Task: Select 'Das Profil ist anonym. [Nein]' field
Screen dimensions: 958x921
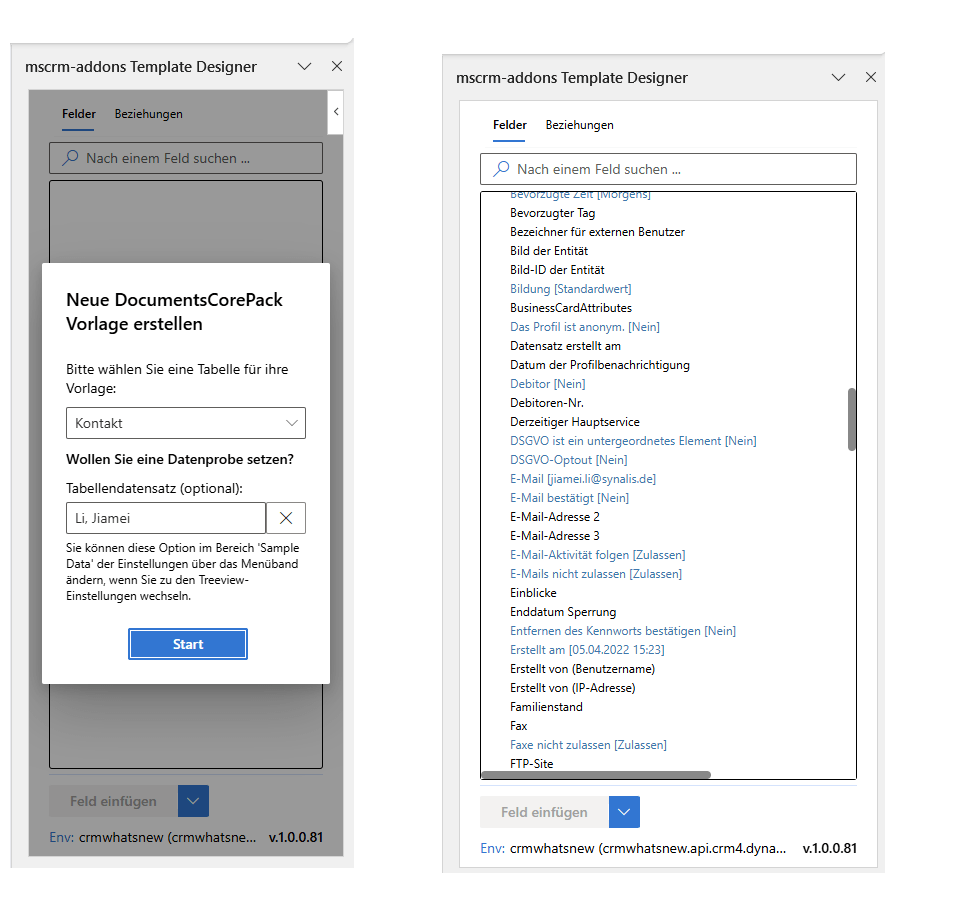Action: pos(585,327)
